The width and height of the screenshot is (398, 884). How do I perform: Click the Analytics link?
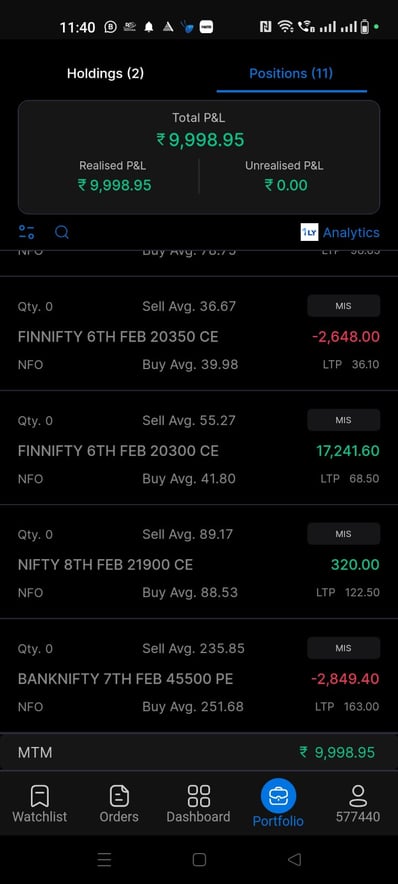pyautogui.click(x=351, y=232)
